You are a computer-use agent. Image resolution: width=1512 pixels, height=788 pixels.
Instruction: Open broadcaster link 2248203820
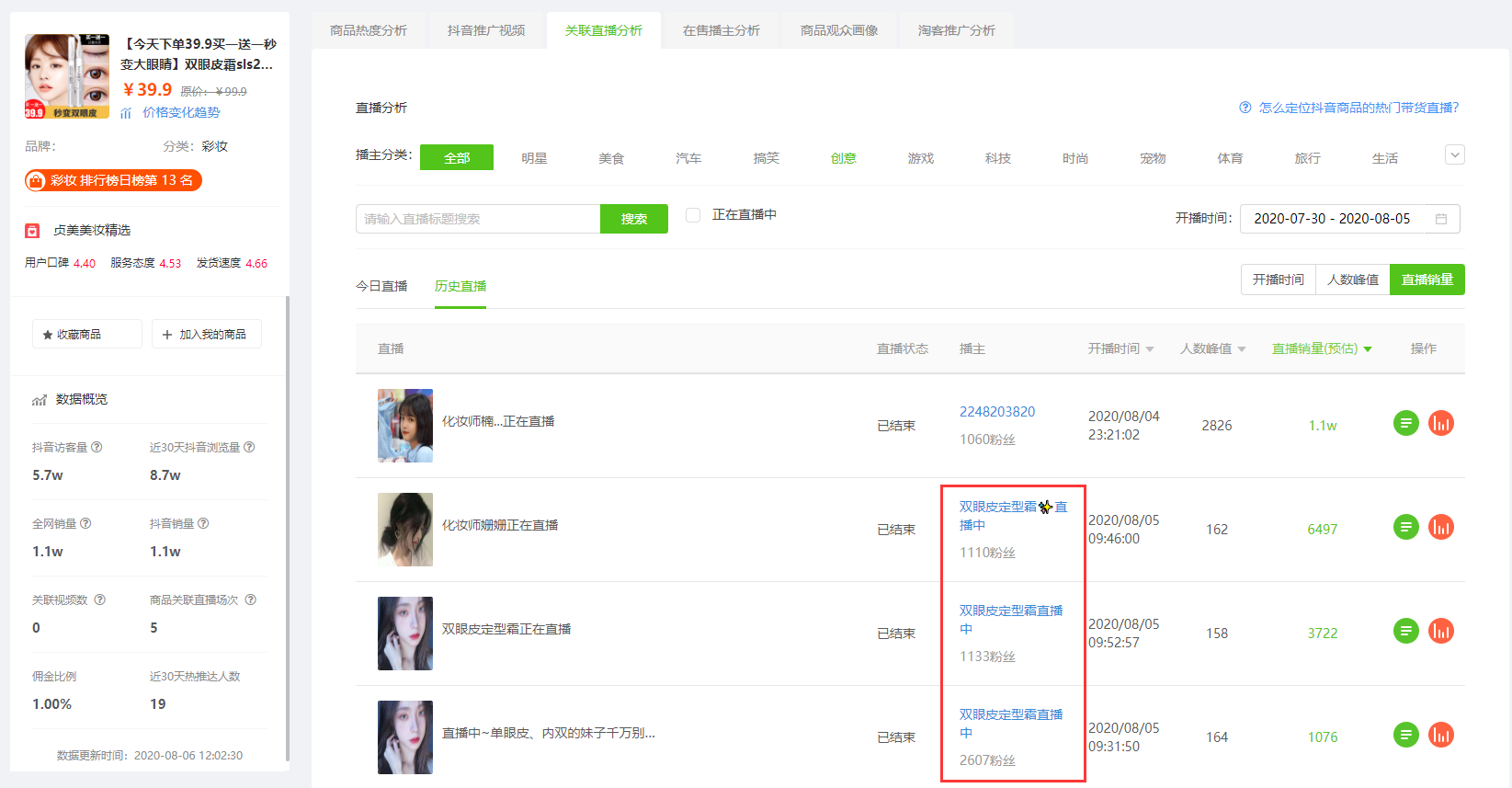(x=997, y=411)
